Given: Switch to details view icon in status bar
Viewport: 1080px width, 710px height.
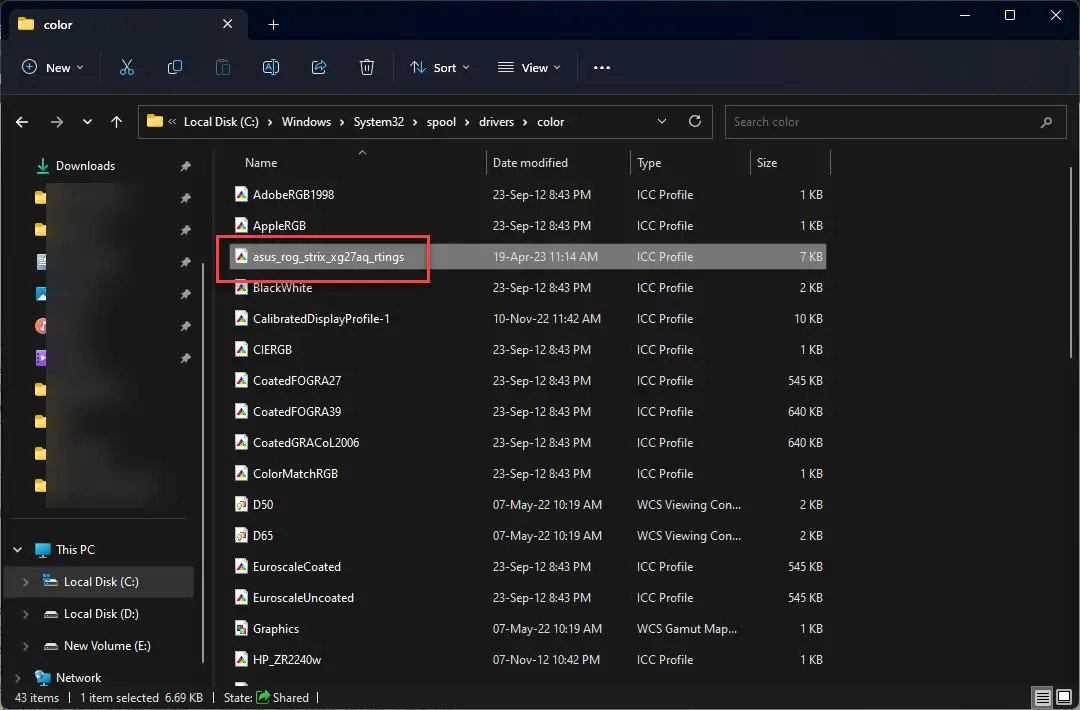Looking at the screenshot, I should click(x=1043, y=697).
